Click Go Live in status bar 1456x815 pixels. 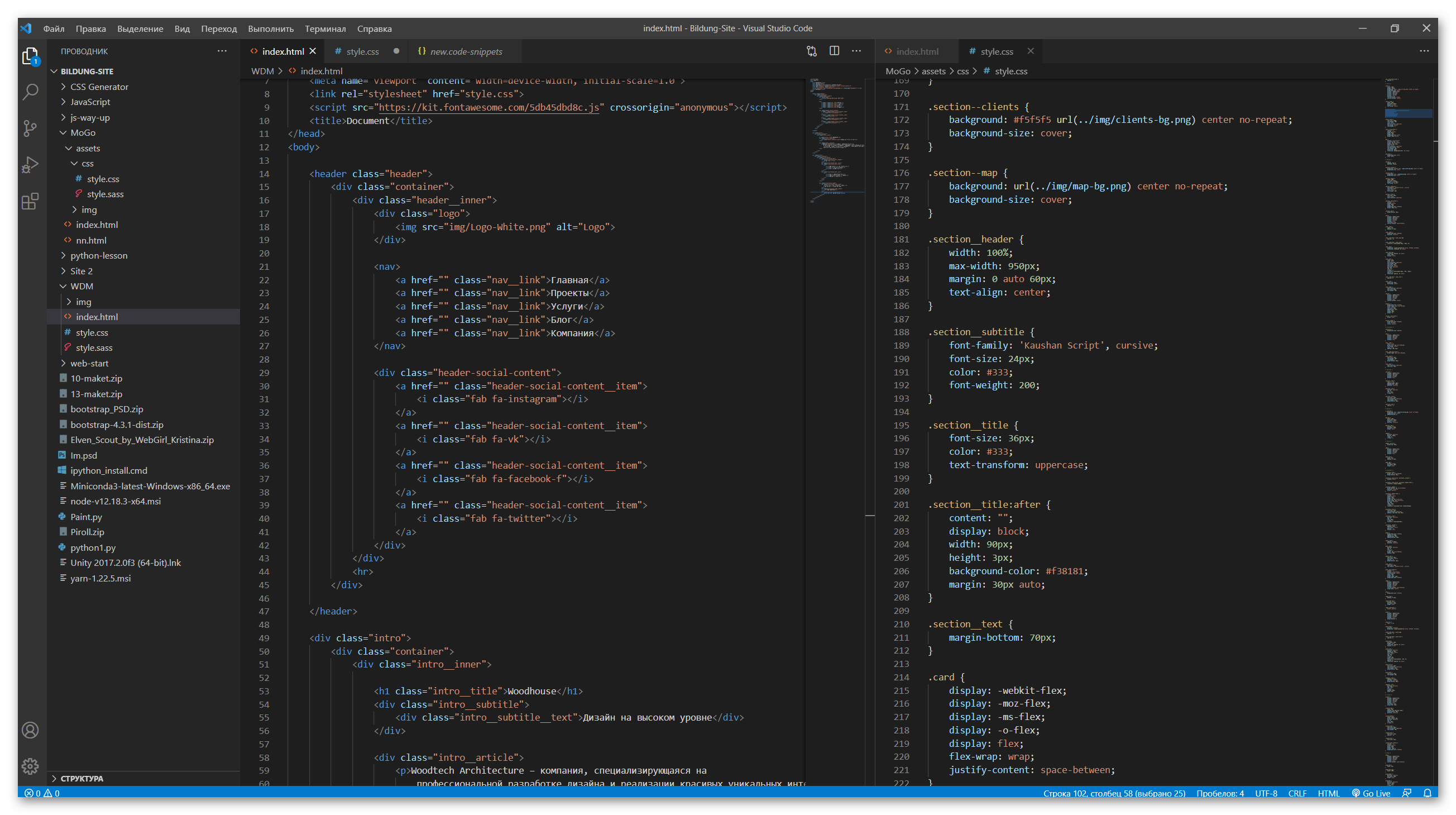point(1371,793)
